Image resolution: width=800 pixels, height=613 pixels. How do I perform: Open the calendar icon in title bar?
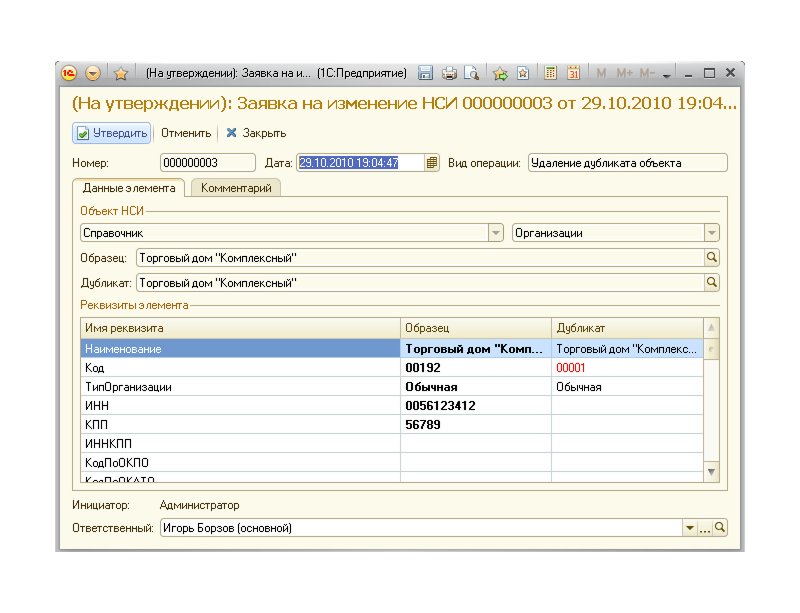coord(573,73)
